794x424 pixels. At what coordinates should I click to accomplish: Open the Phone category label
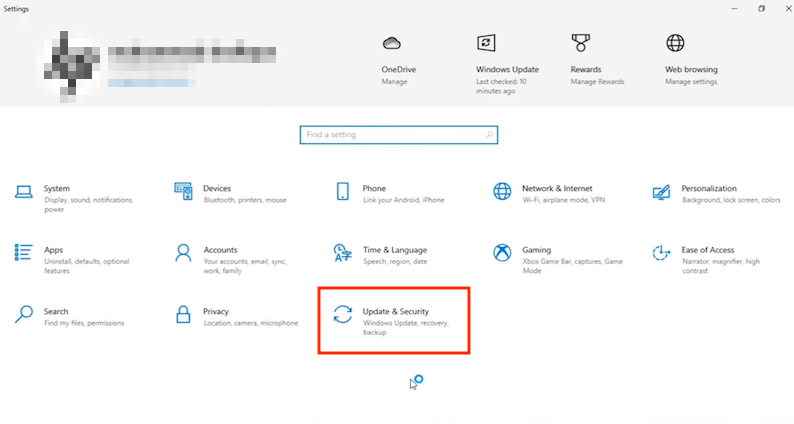click(374, 188)
